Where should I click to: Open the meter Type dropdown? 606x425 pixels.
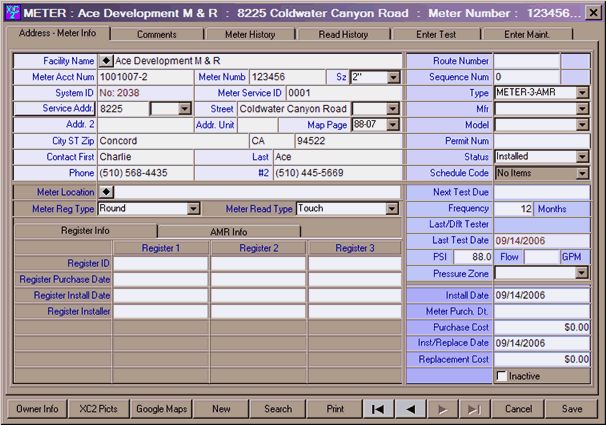click(x=582, y=93)
